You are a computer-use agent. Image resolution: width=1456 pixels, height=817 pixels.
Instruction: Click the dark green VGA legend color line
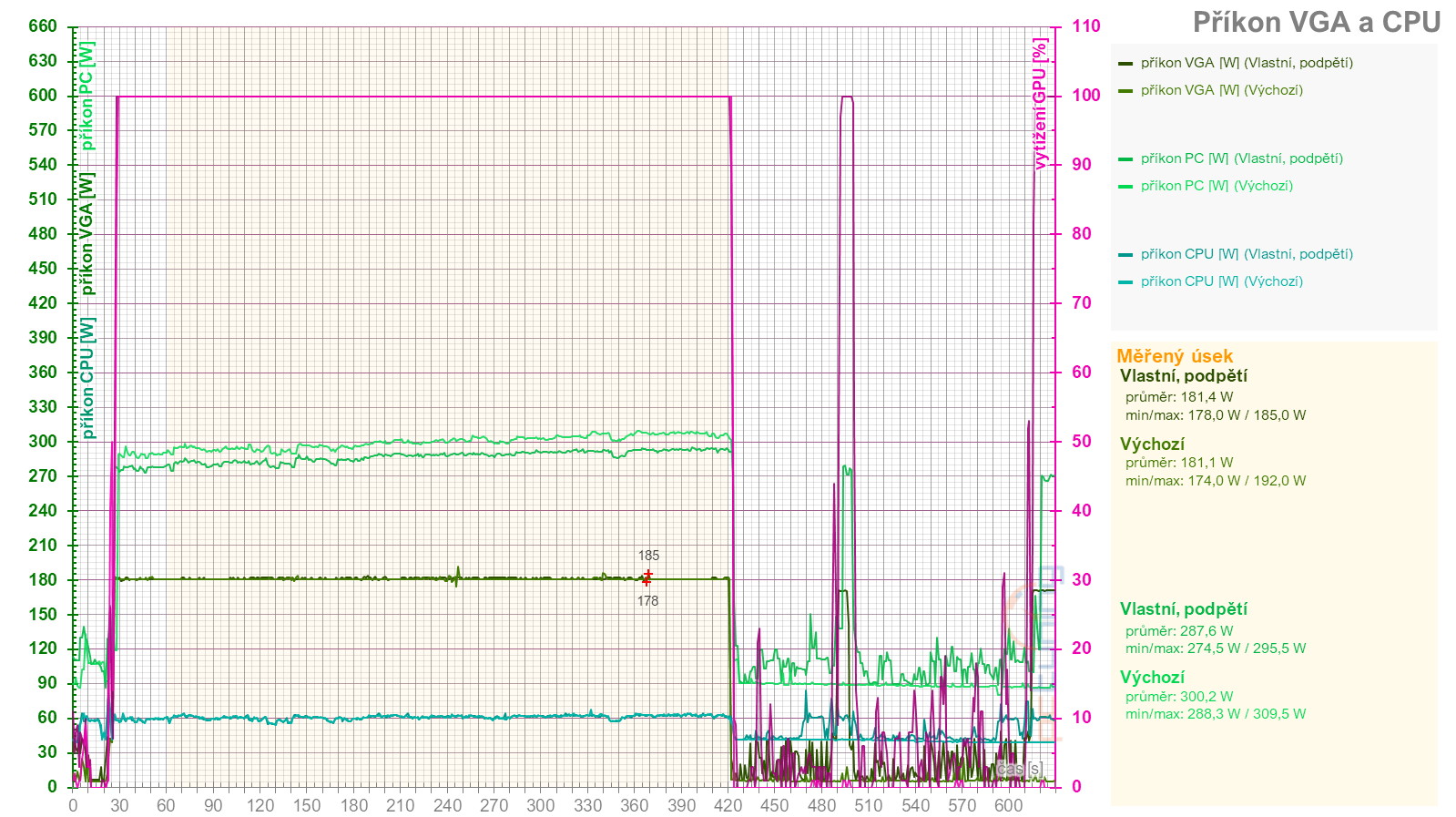click(1125, 64)
